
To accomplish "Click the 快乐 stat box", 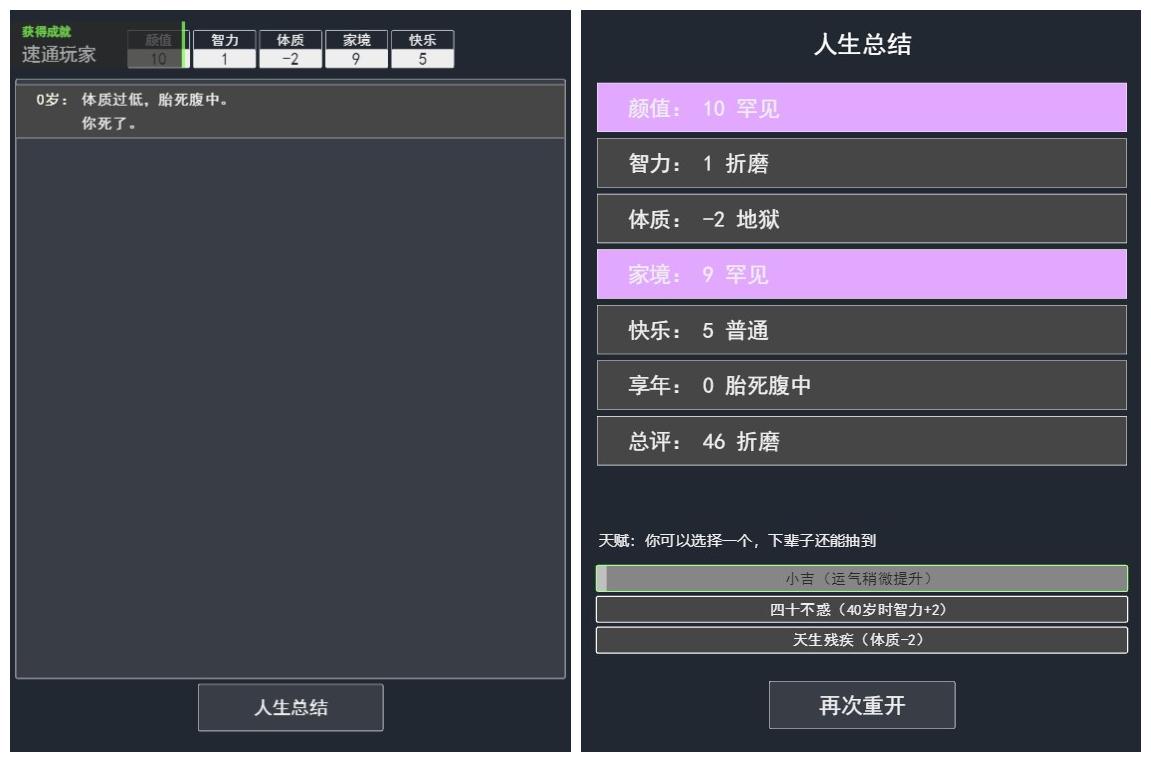I will (x=423, y=49).
